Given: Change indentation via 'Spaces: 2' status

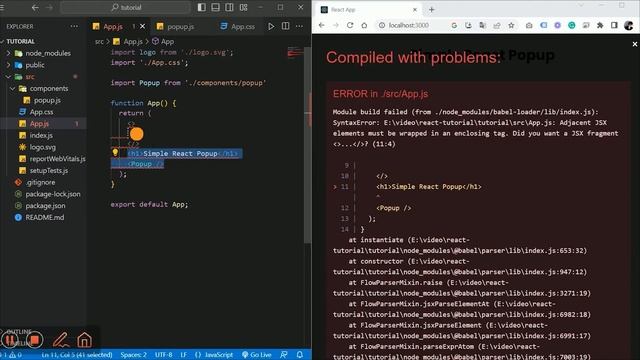Looking at the screenshot, I should click(133, 355).
